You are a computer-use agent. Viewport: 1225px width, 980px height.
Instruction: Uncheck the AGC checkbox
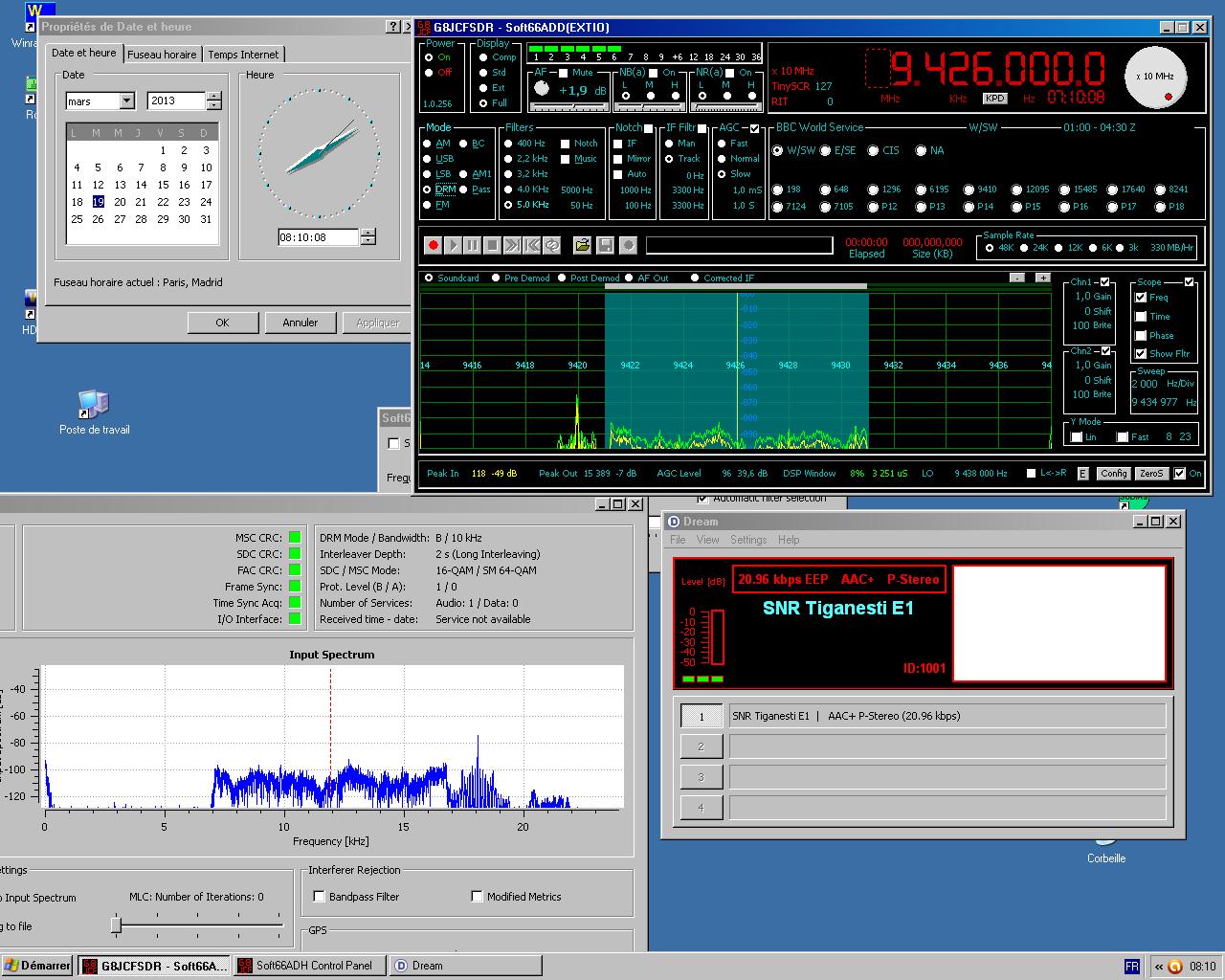pyautogui.click(x=754, y=128)
